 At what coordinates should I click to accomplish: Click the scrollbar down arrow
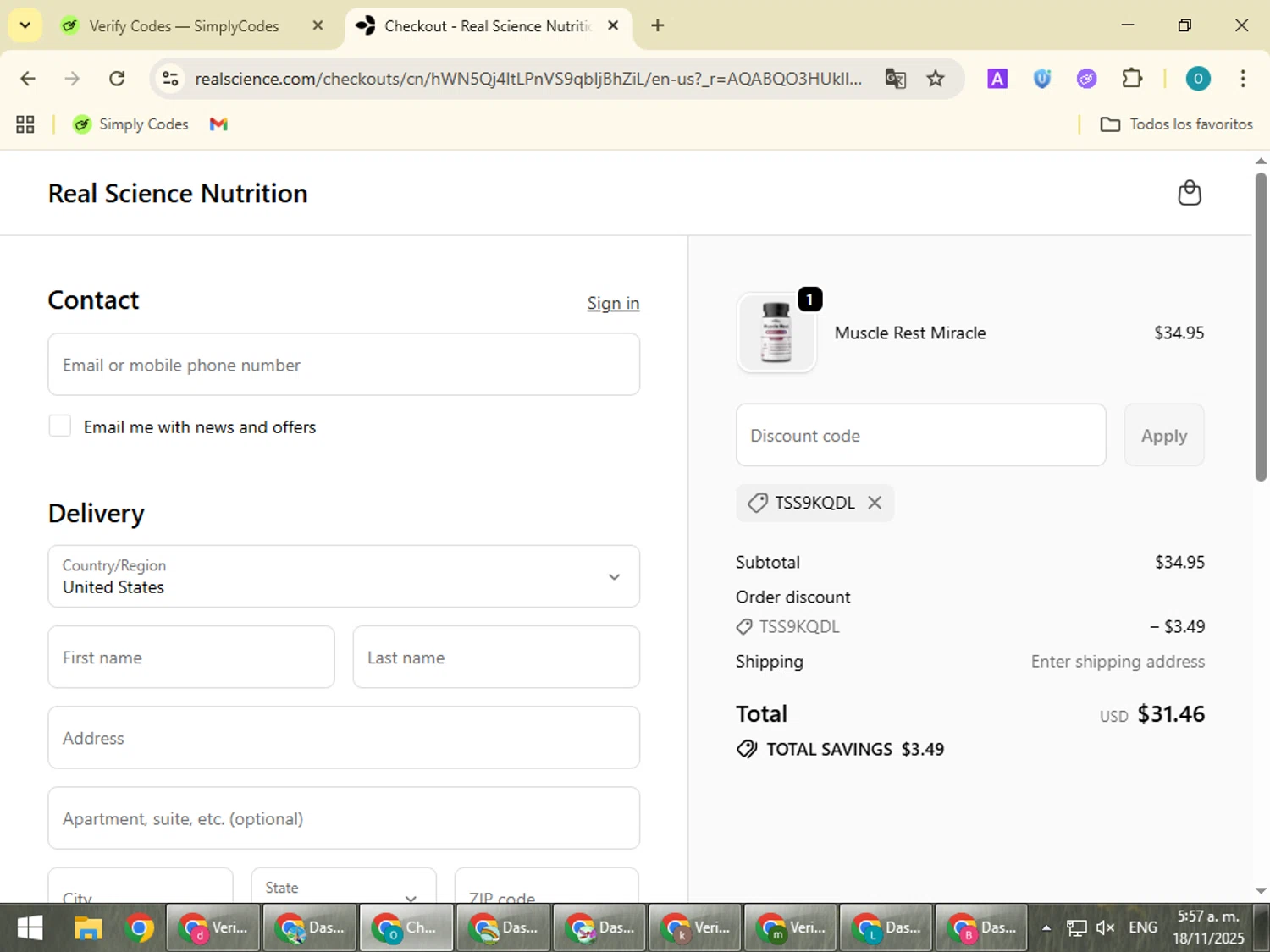click(1261, 890)
